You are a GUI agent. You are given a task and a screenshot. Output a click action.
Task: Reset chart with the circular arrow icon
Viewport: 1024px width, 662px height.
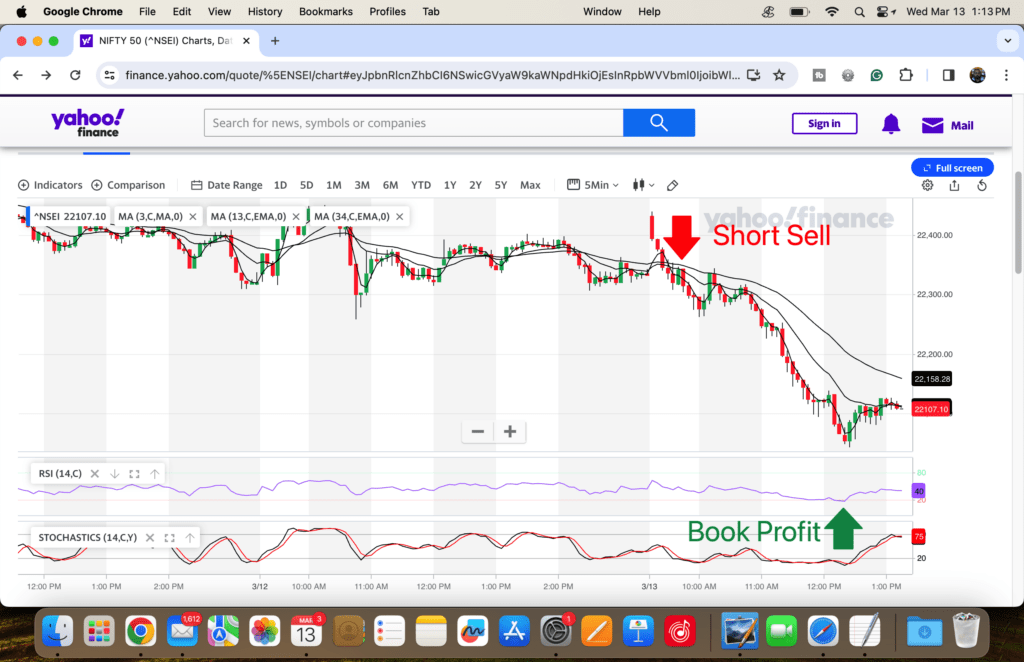coord(982,185)
